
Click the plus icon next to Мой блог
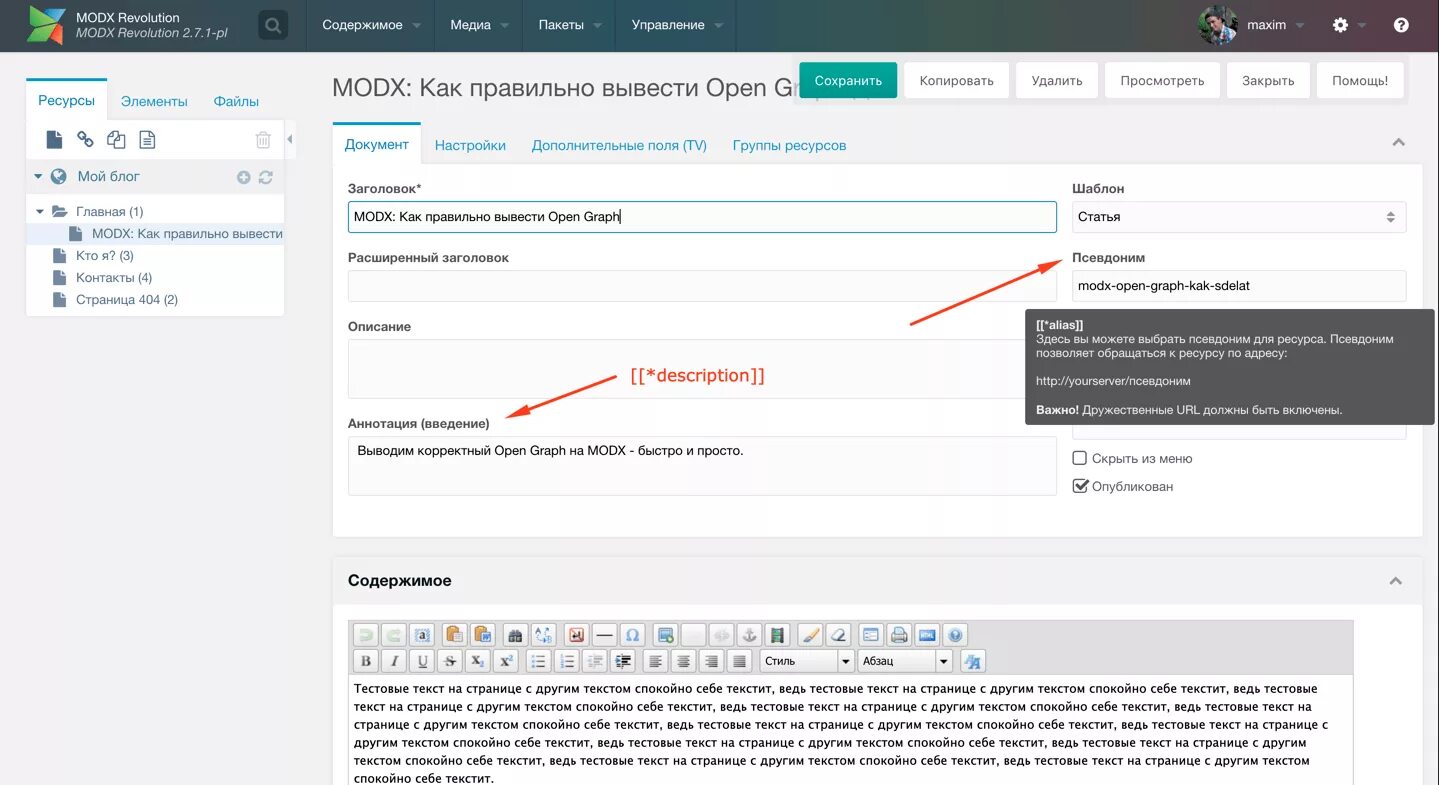pyautogui.click(x=244, y=177)
